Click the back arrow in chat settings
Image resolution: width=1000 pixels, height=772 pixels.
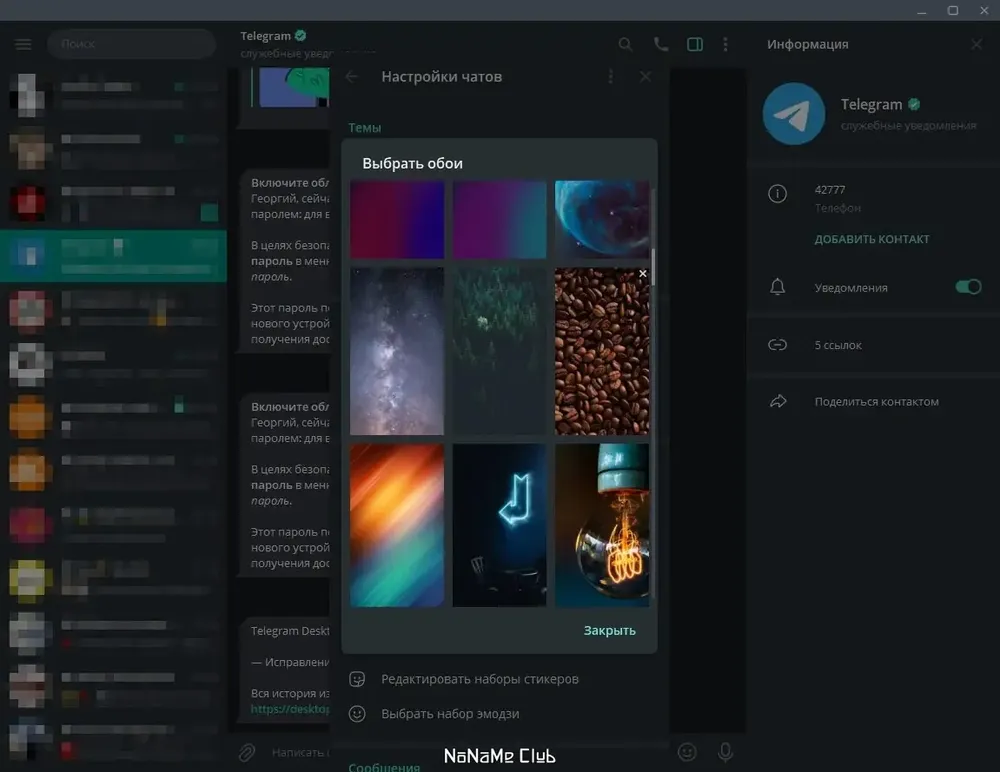pos(352,77)
